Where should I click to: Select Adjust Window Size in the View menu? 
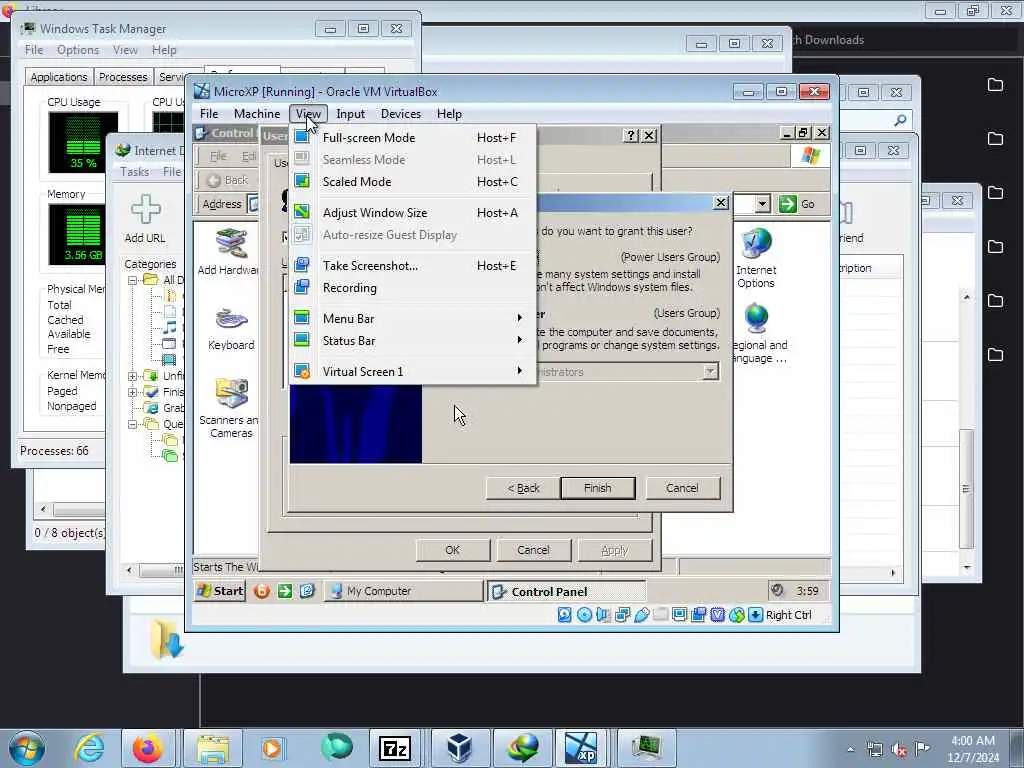413,212
